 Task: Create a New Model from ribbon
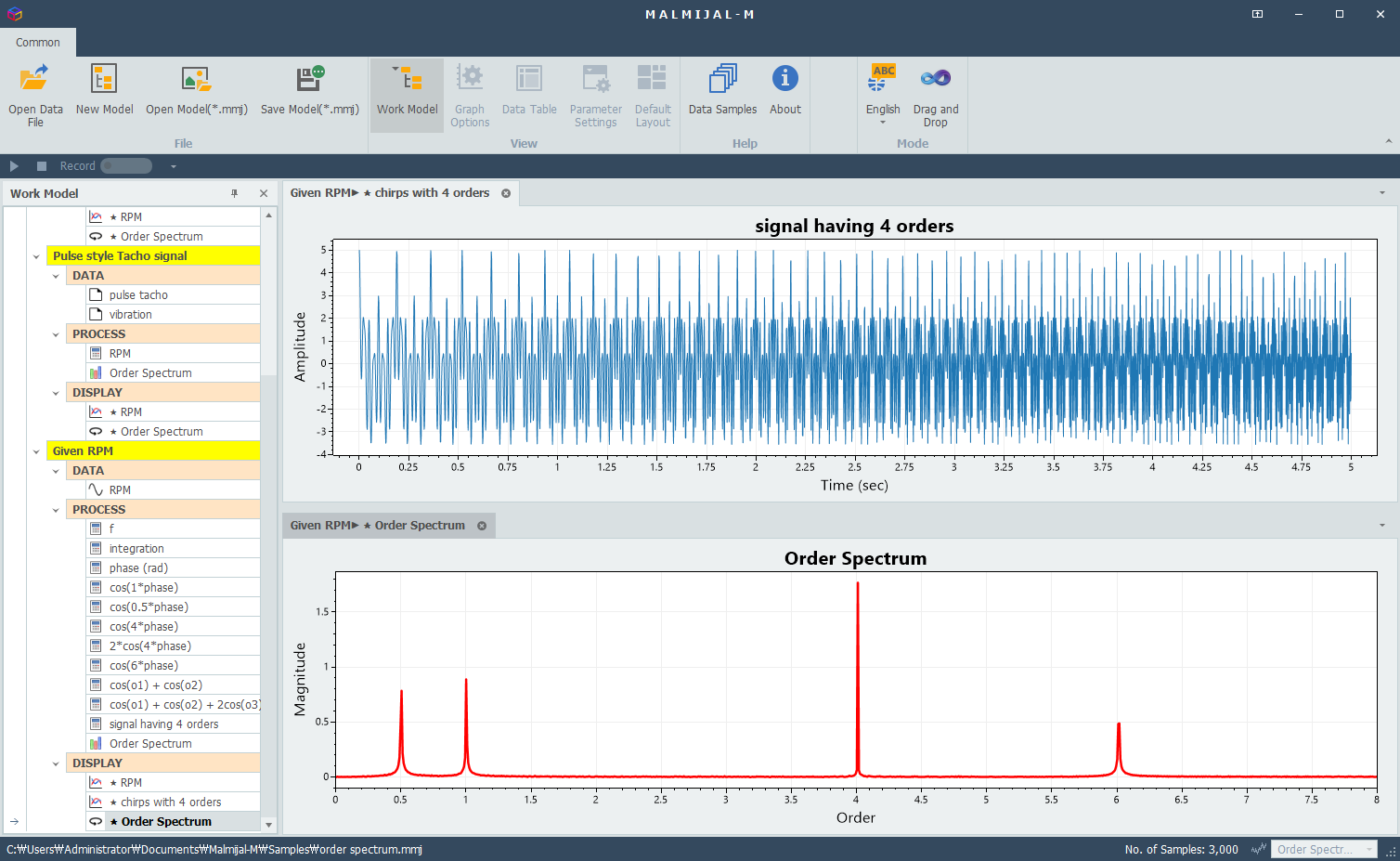click(x=104, y=79)
